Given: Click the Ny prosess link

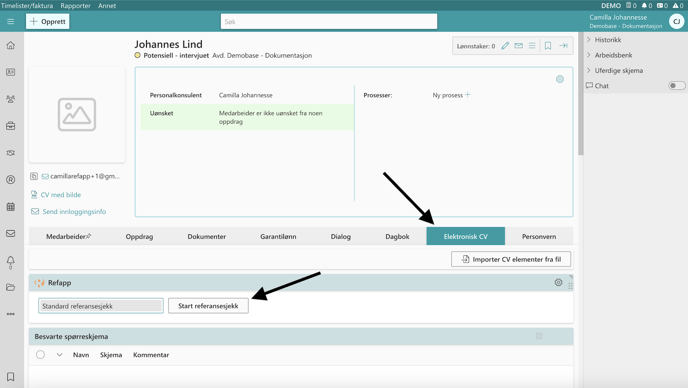Looking at the screenshot, I should click(448, 95).
